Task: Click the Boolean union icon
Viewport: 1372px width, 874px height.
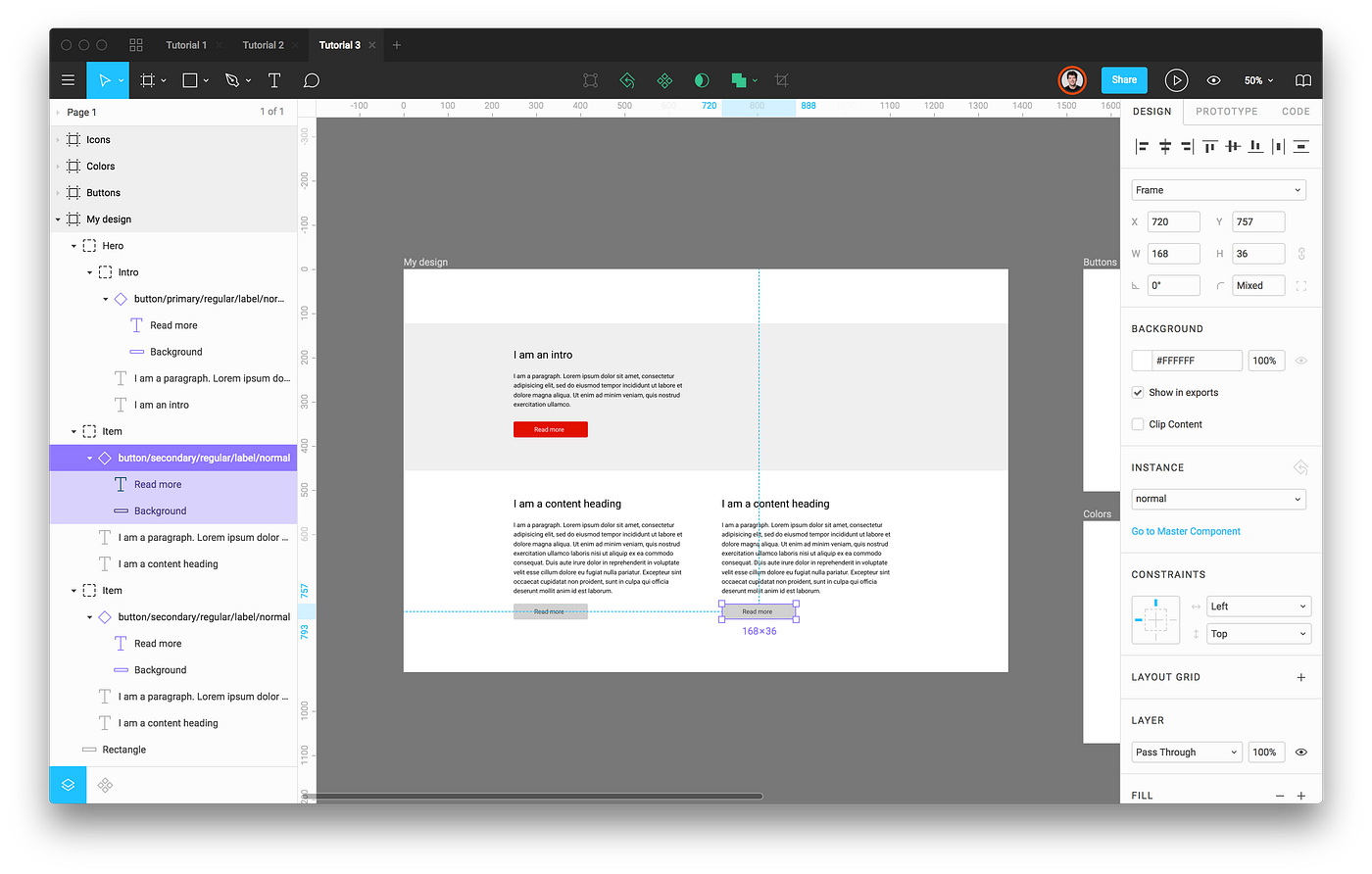Action: (739, 80)
